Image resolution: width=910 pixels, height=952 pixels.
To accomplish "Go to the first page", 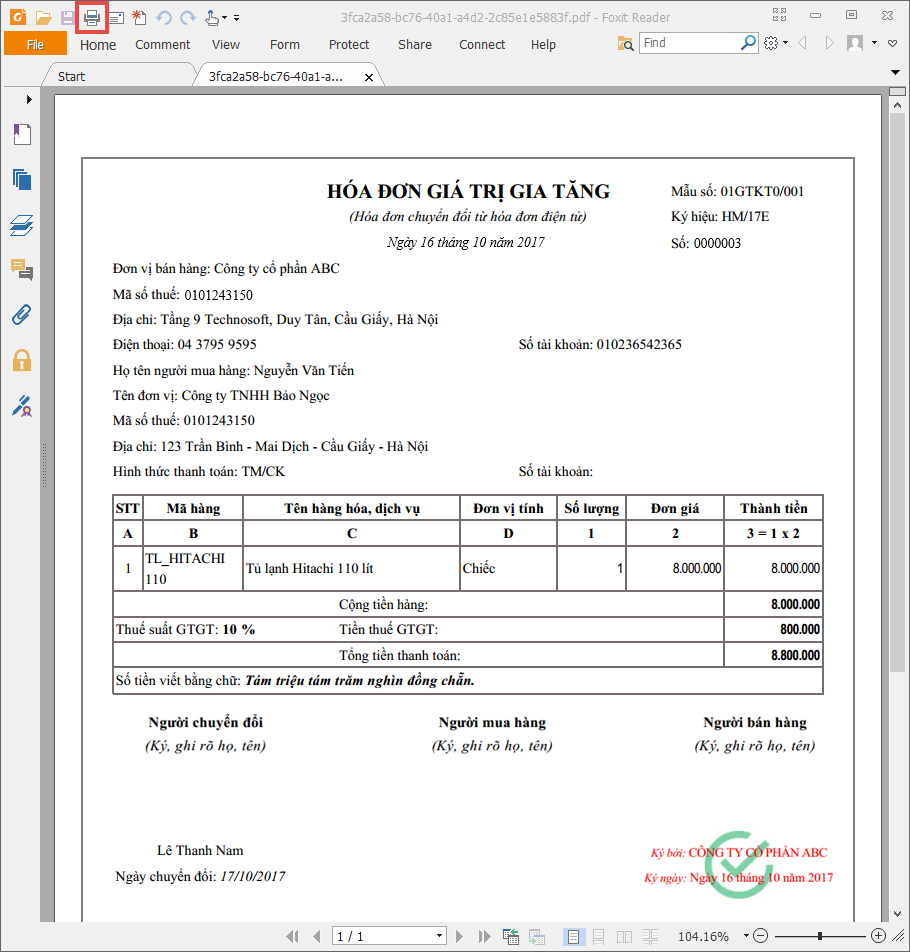I will click(x=293, y=937).
